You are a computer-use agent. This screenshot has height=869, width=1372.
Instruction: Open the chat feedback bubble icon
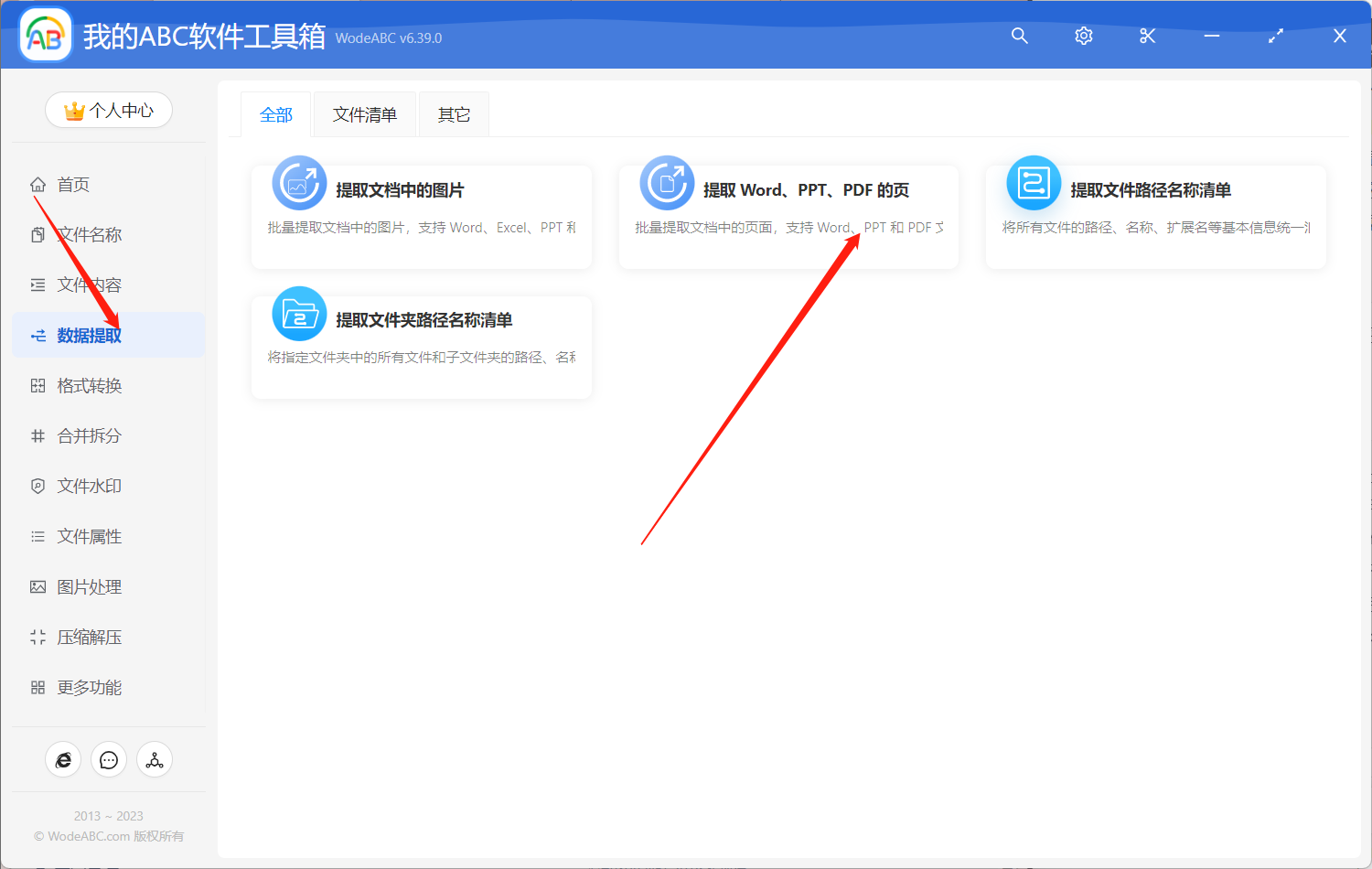click(x=109, y=759)
